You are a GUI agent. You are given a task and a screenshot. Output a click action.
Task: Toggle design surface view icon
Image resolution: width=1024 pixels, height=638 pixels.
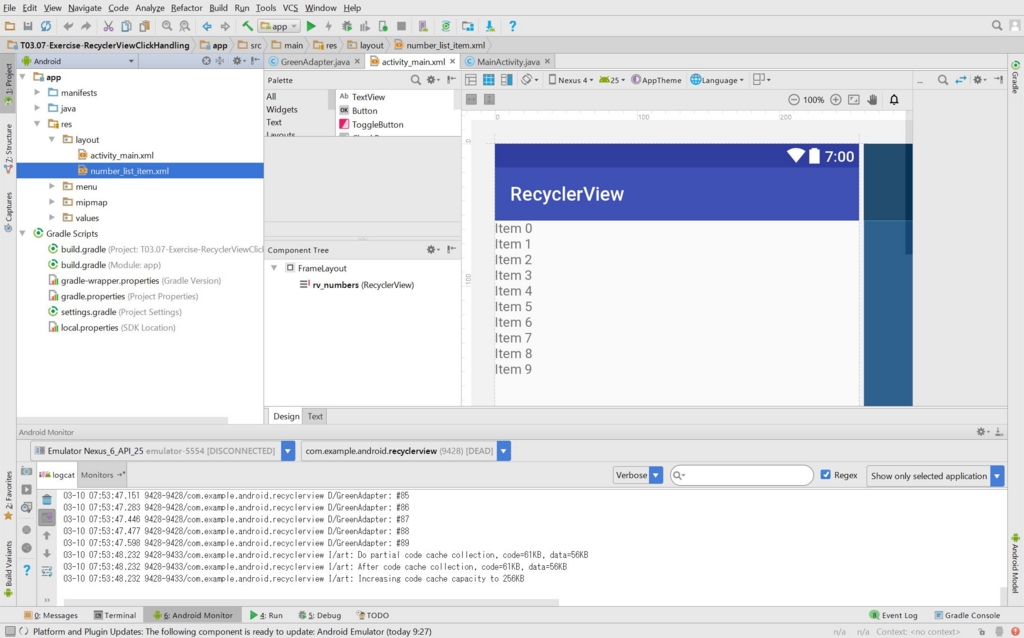point(470,80)
